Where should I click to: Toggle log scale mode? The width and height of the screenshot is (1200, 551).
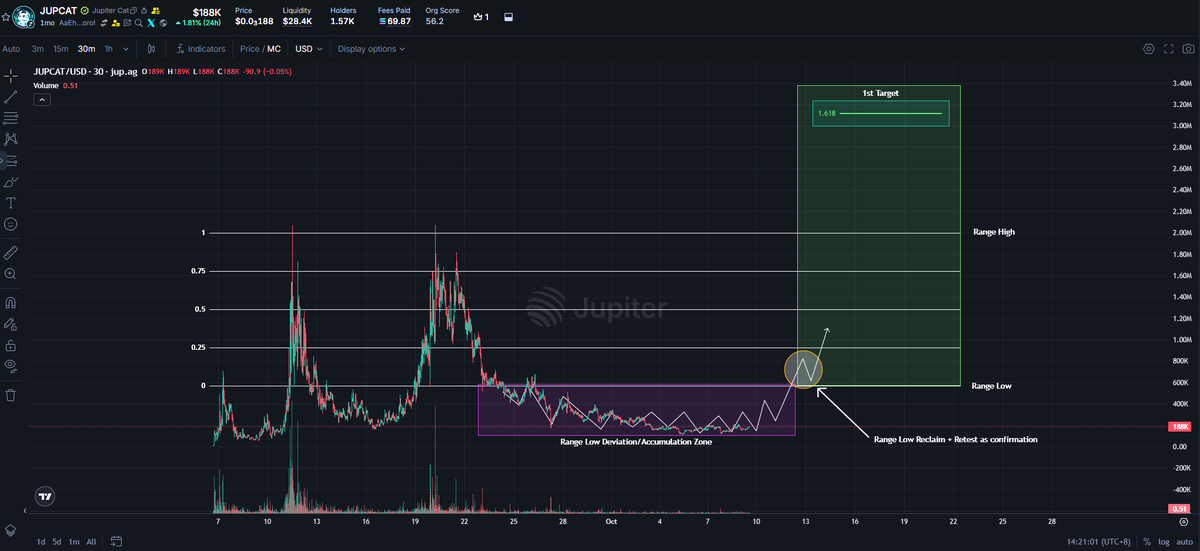pyautogui.click(x=1163, y=541)
